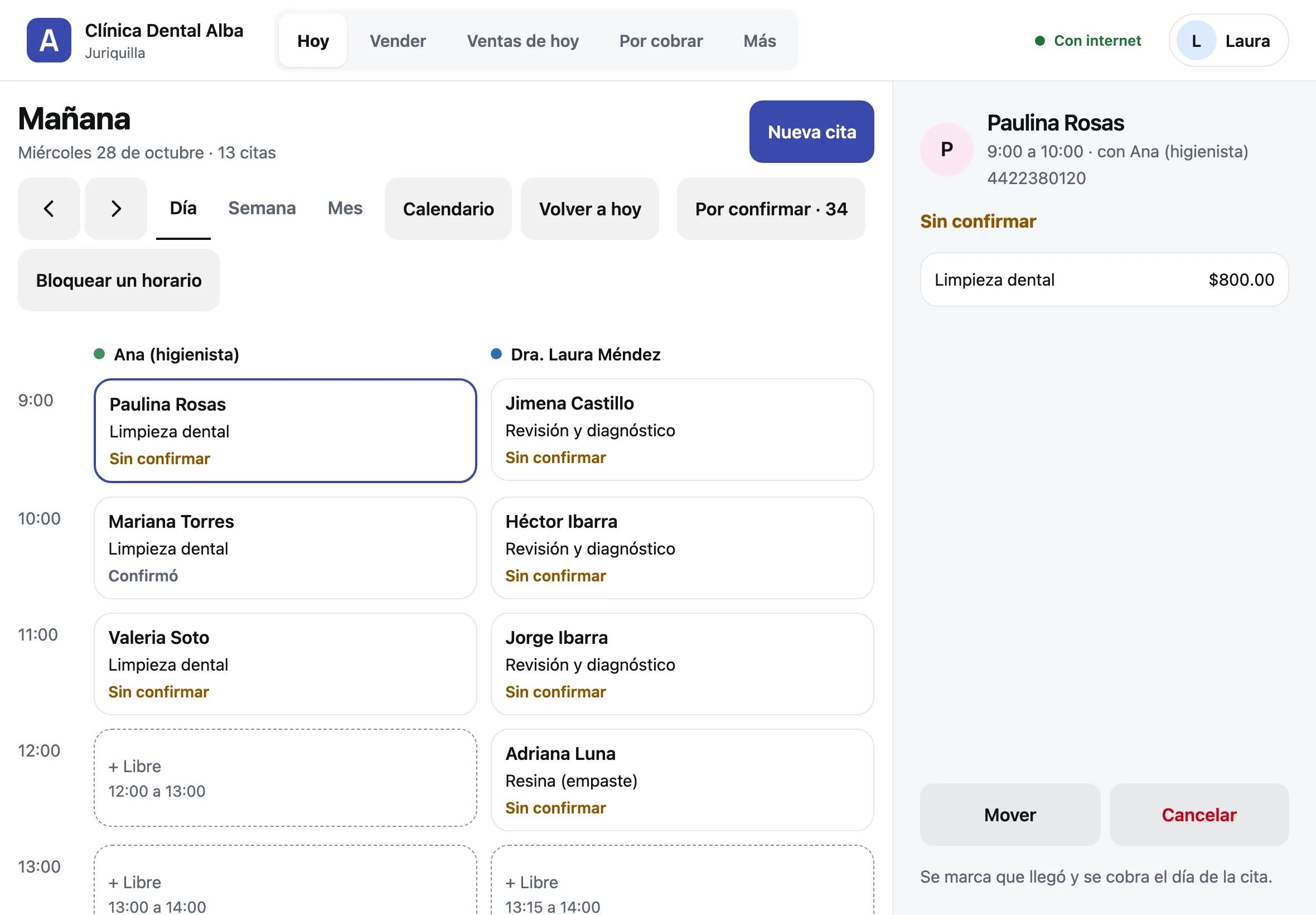Add appointment in Libre 13:15 a 14:00 slot
The image size is (1316, 915).
(682, 881)
